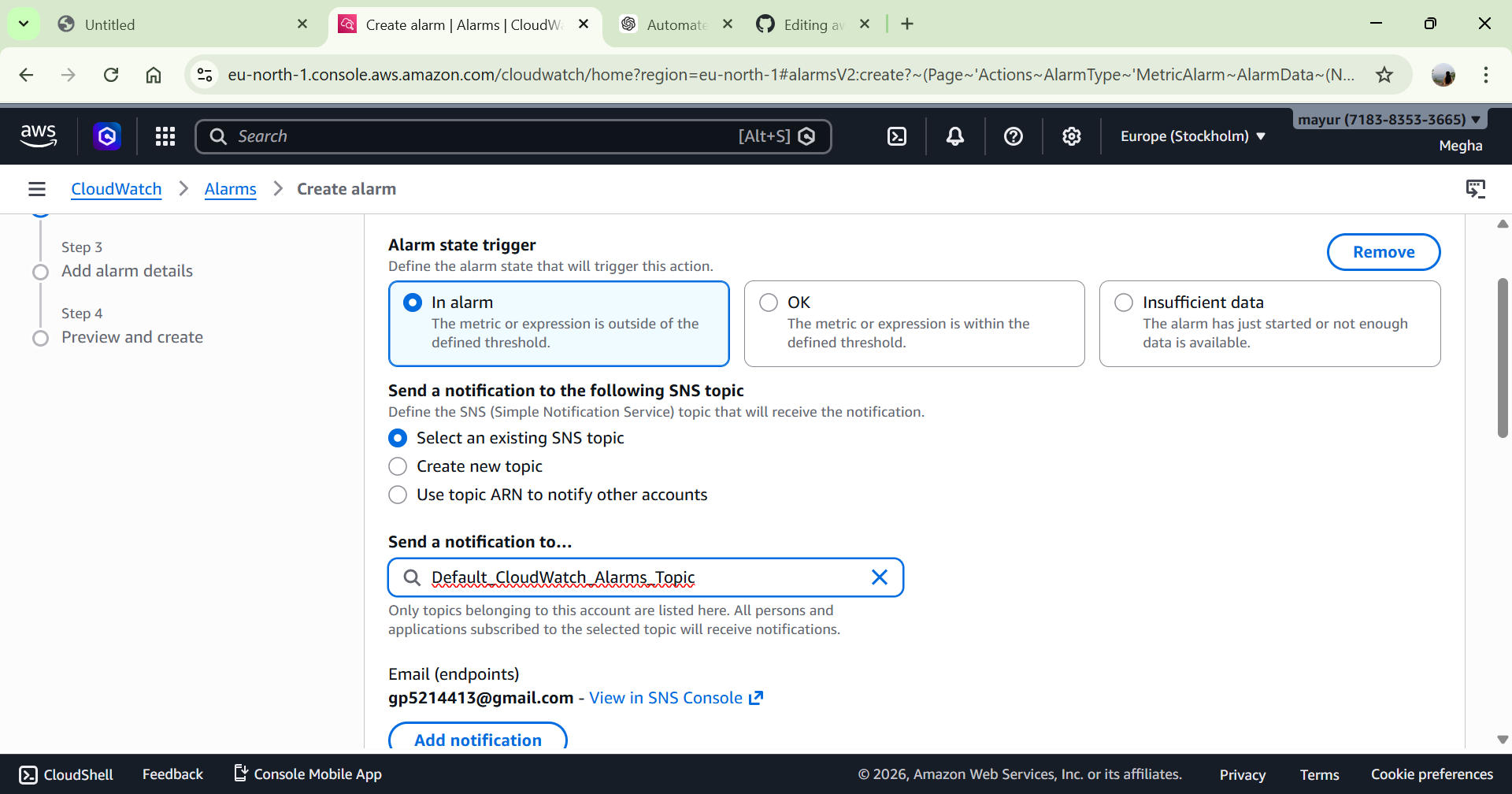Viewport: 1512px width, 794px height.
Task: Choose Select an existing SNS topic
Action: pyautogui.click(x=398, y=438)
